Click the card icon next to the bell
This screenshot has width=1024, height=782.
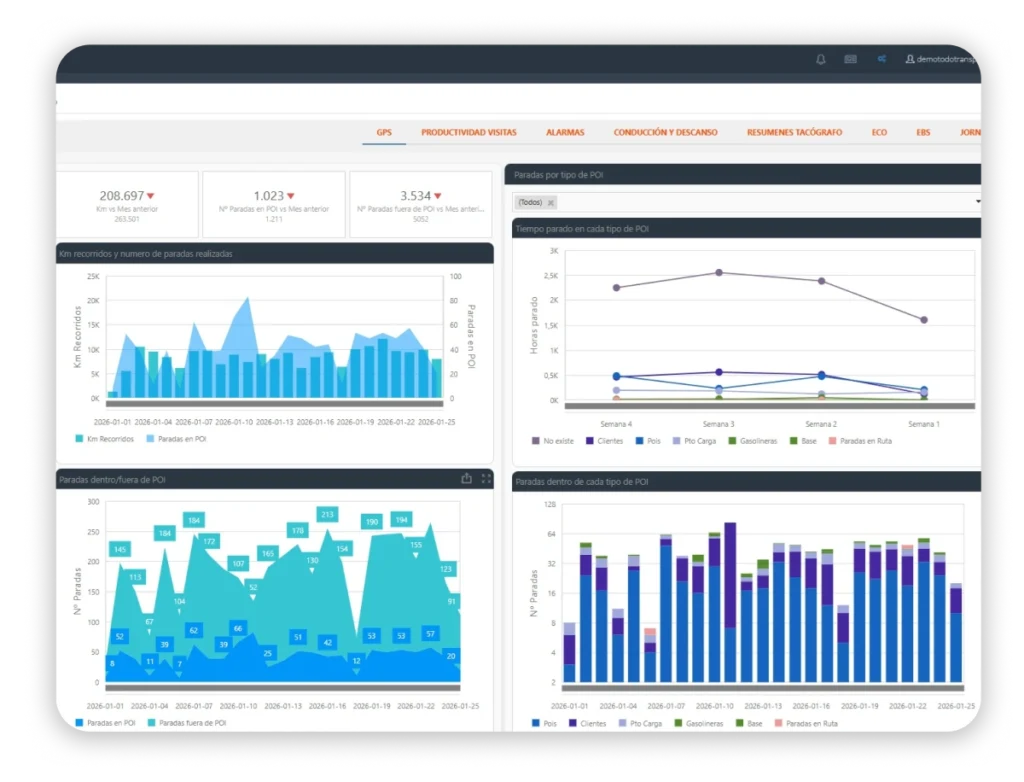850,59
